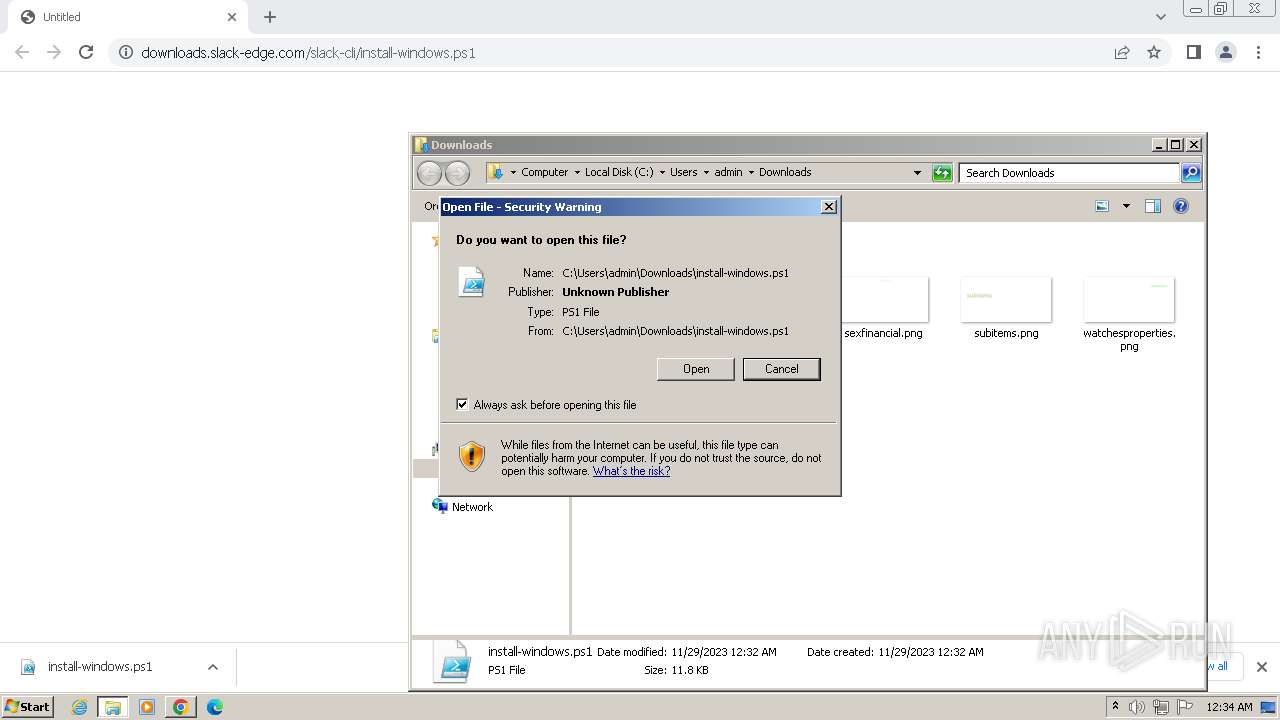The height and width of the screenshot is (720, 1280).
Task: Expand Users breadcrumb arrow
Action: 706,172
